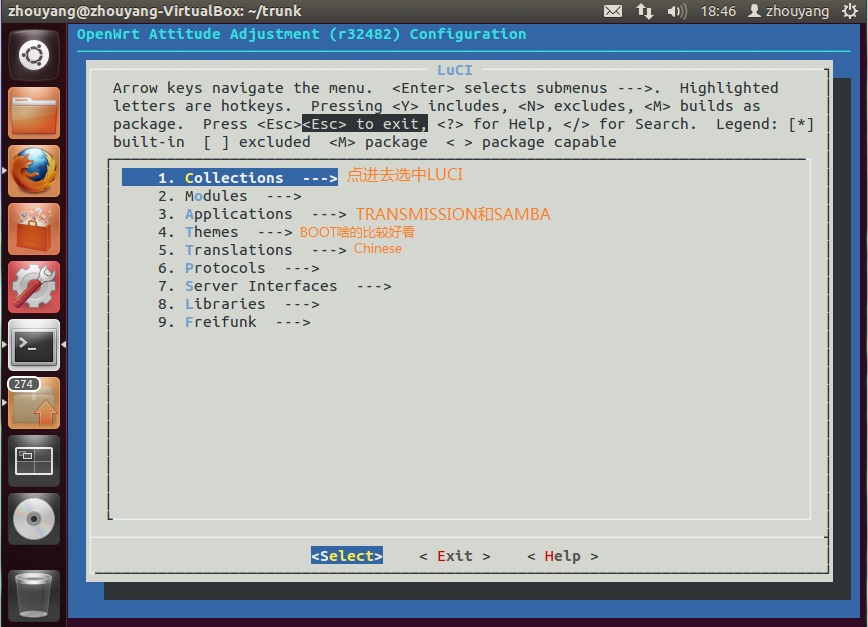Open Ubuntu Dash home launcher icon
This screenshot has width=868, height=627.
(34, 55)
